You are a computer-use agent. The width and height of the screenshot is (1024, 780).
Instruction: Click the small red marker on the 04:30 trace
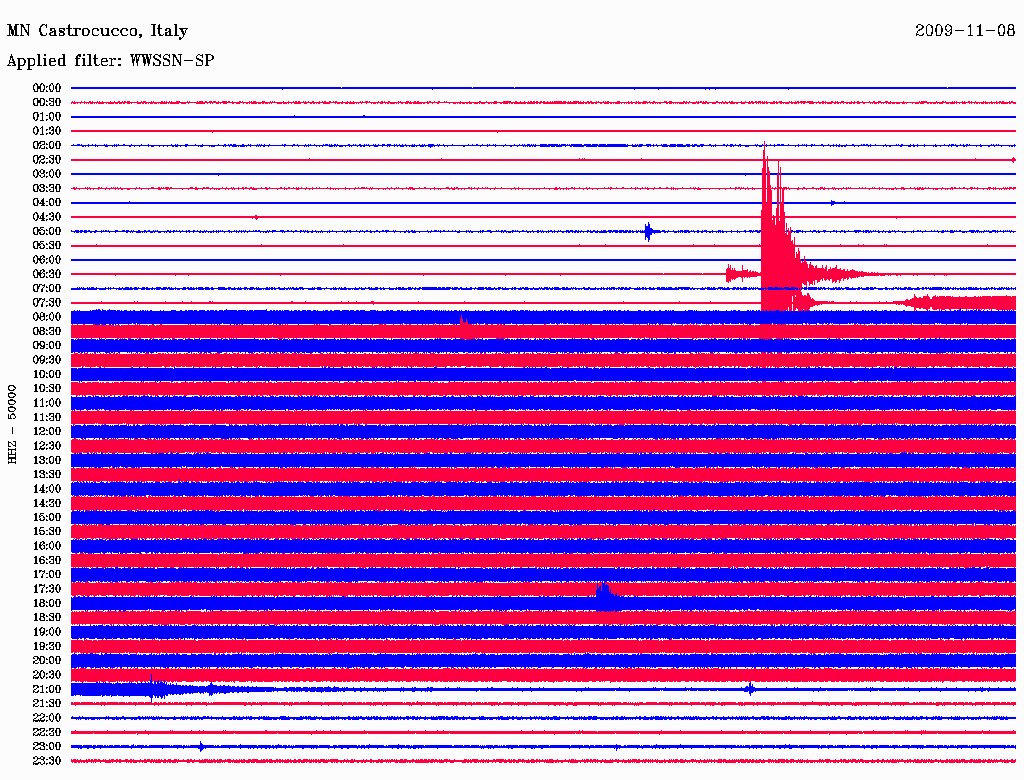[256, 217]
